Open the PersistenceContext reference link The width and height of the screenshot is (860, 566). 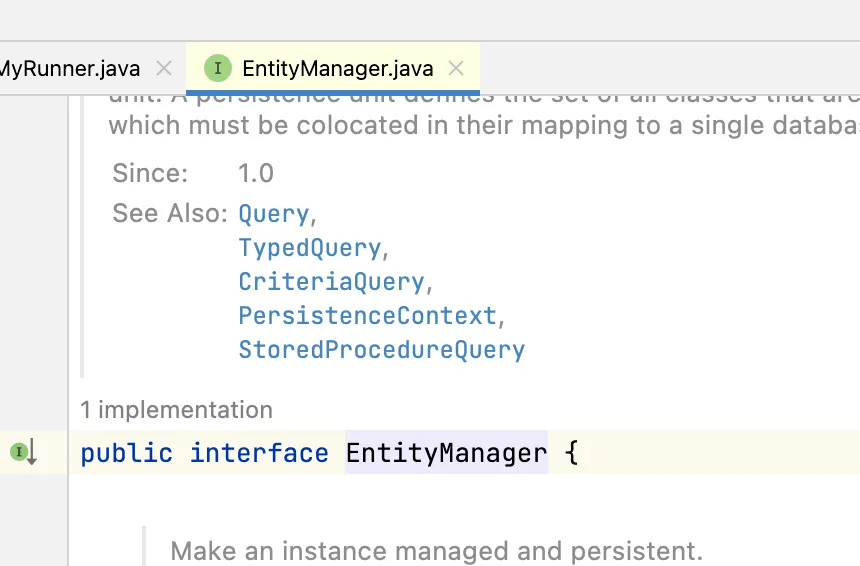pyautogui.click(x=367, y=316)
